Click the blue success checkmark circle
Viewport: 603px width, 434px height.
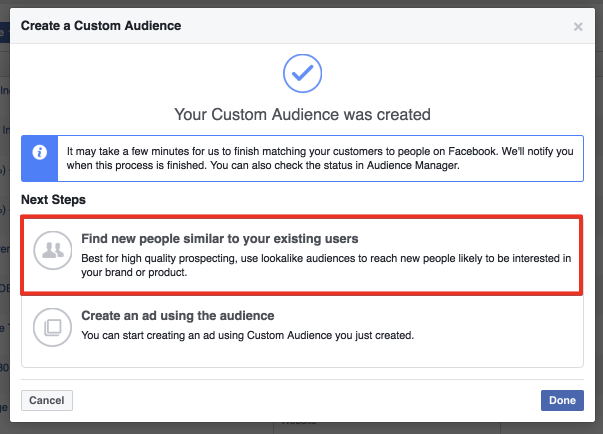[x=302, y=73]
